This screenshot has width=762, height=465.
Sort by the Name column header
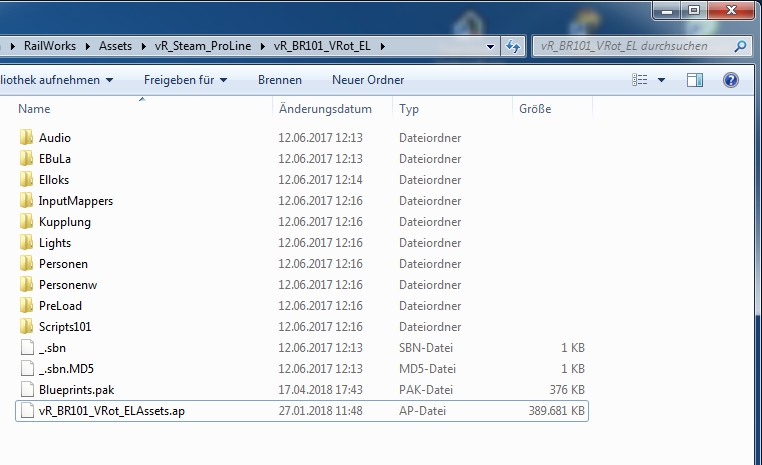pyautogui.click(x=34, y=109)
